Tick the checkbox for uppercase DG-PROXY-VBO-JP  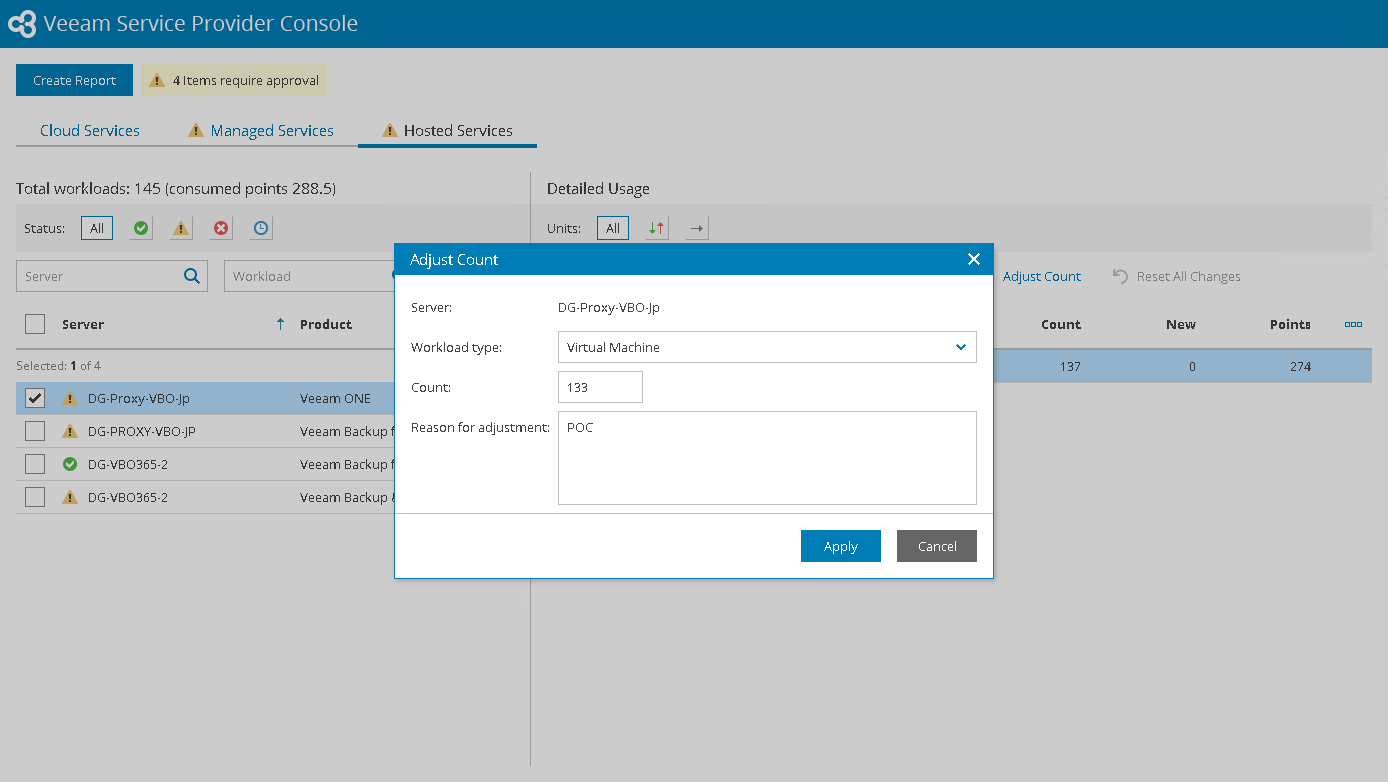tap(35, 431)
